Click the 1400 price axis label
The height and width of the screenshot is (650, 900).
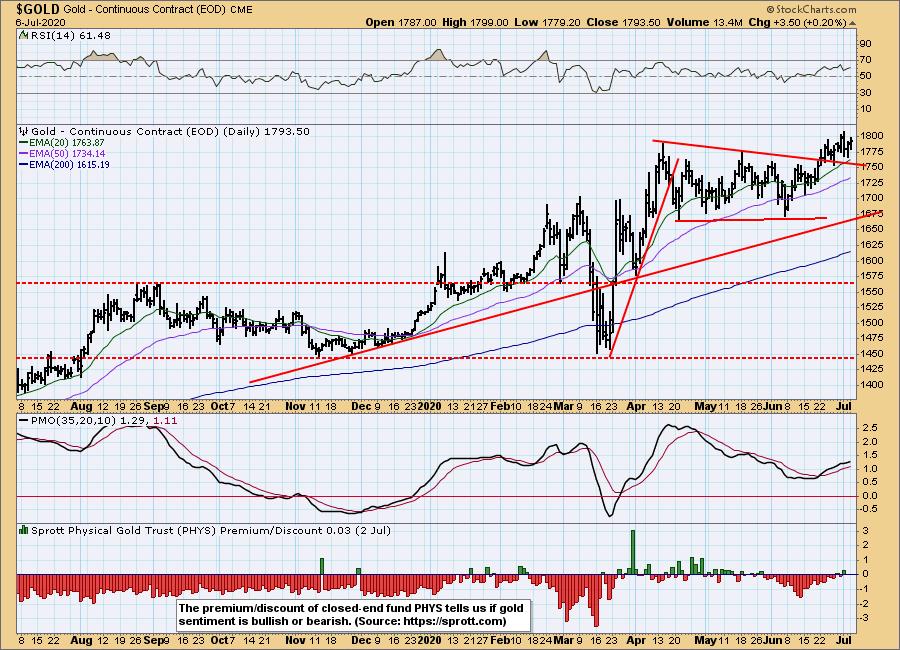point(871,384)
